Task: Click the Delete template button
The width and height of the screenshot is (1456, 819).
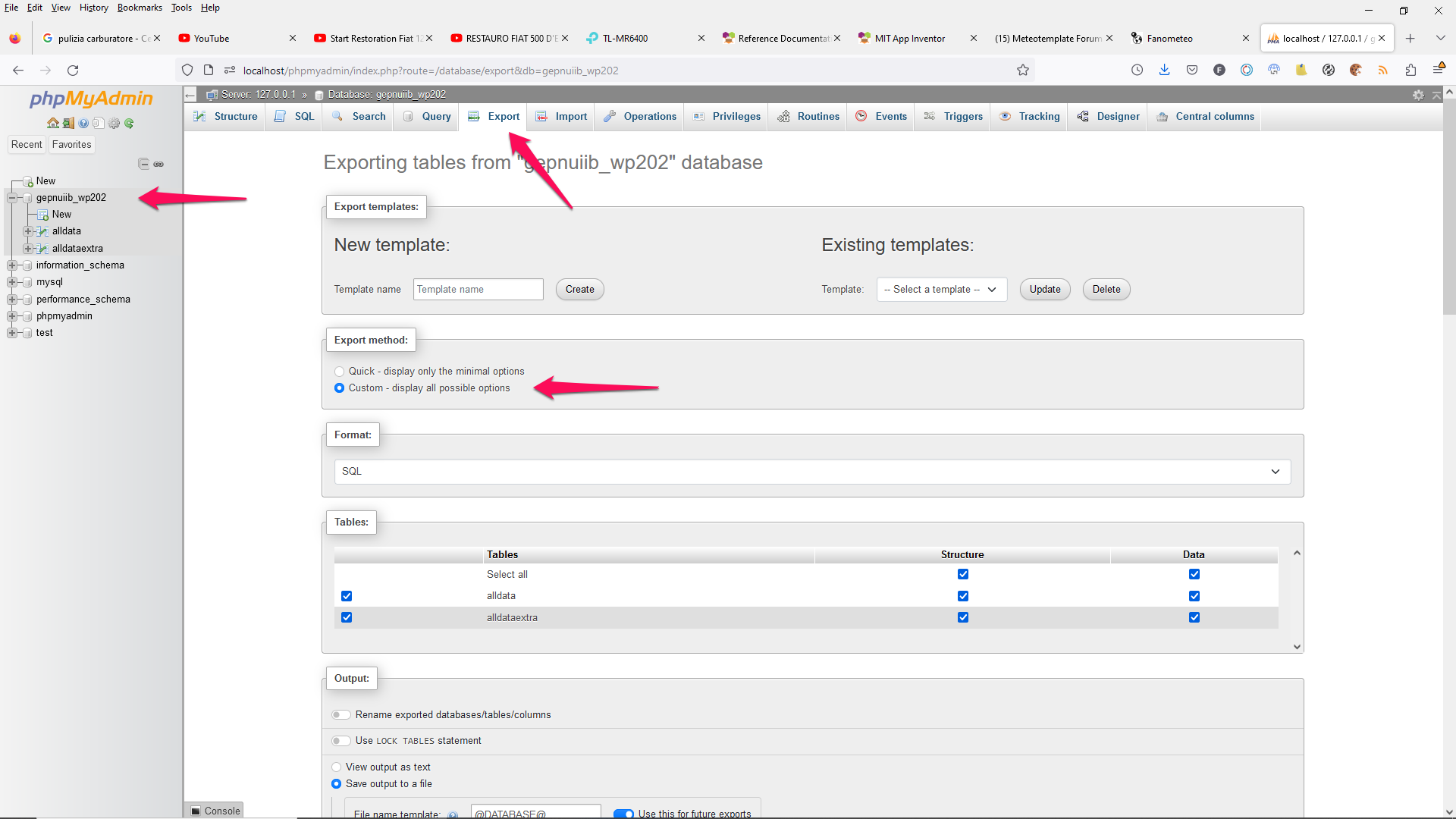Action: coord(1106,290)
